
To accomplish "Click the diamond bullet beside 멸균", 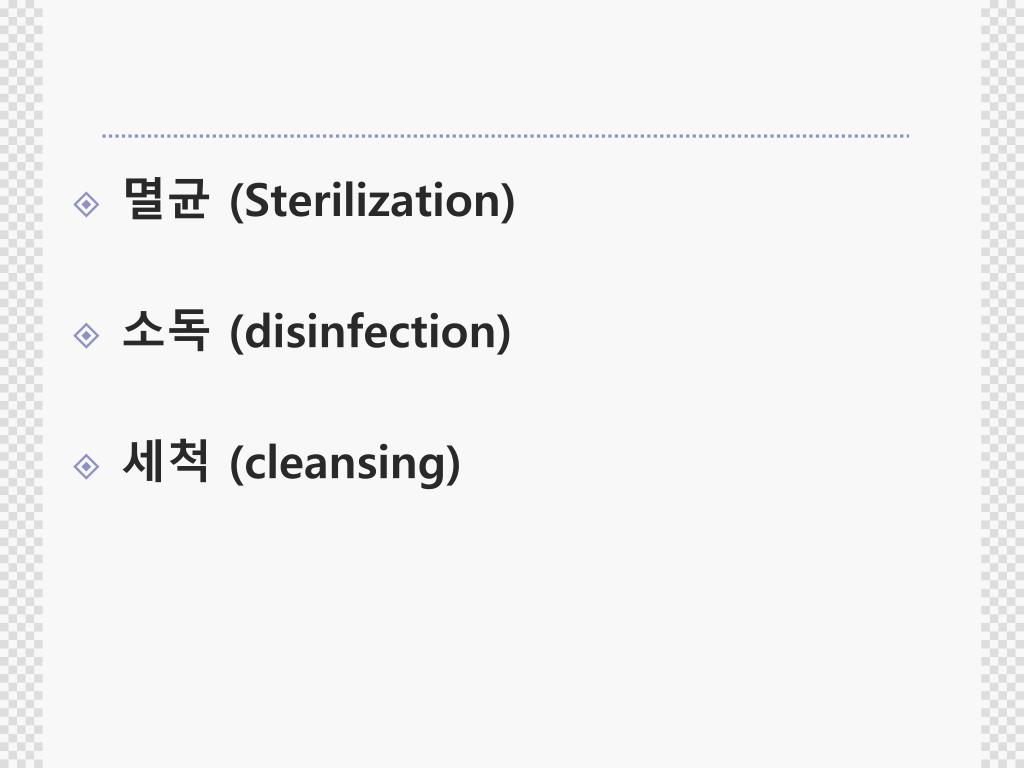I will 86,204.
